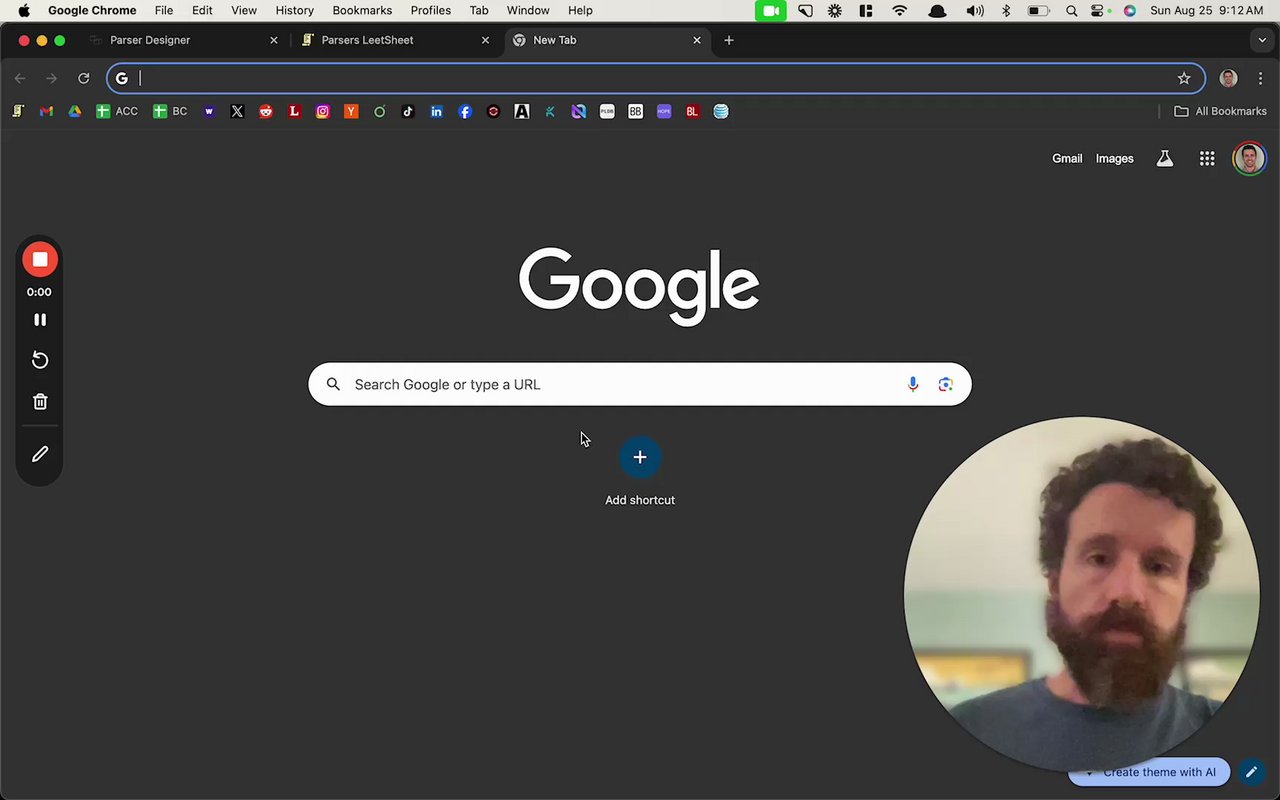
Task: Open the Google account avatar on the page
Action: tap(1249, 158)
